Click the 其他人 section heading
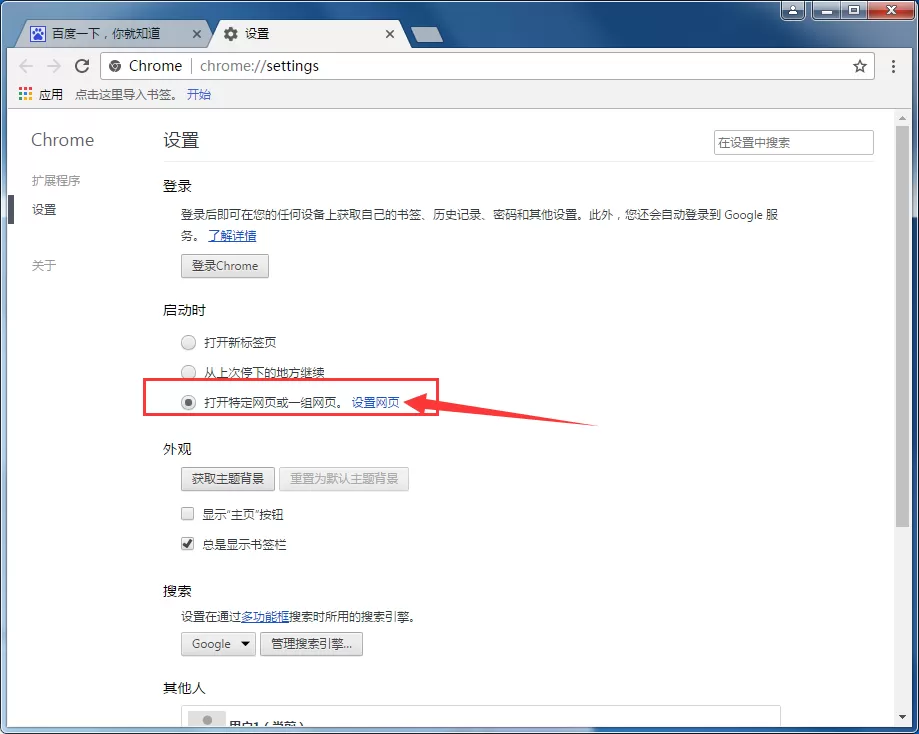The image size is (919, 734). pyautogui.click(x=185, y=688)
